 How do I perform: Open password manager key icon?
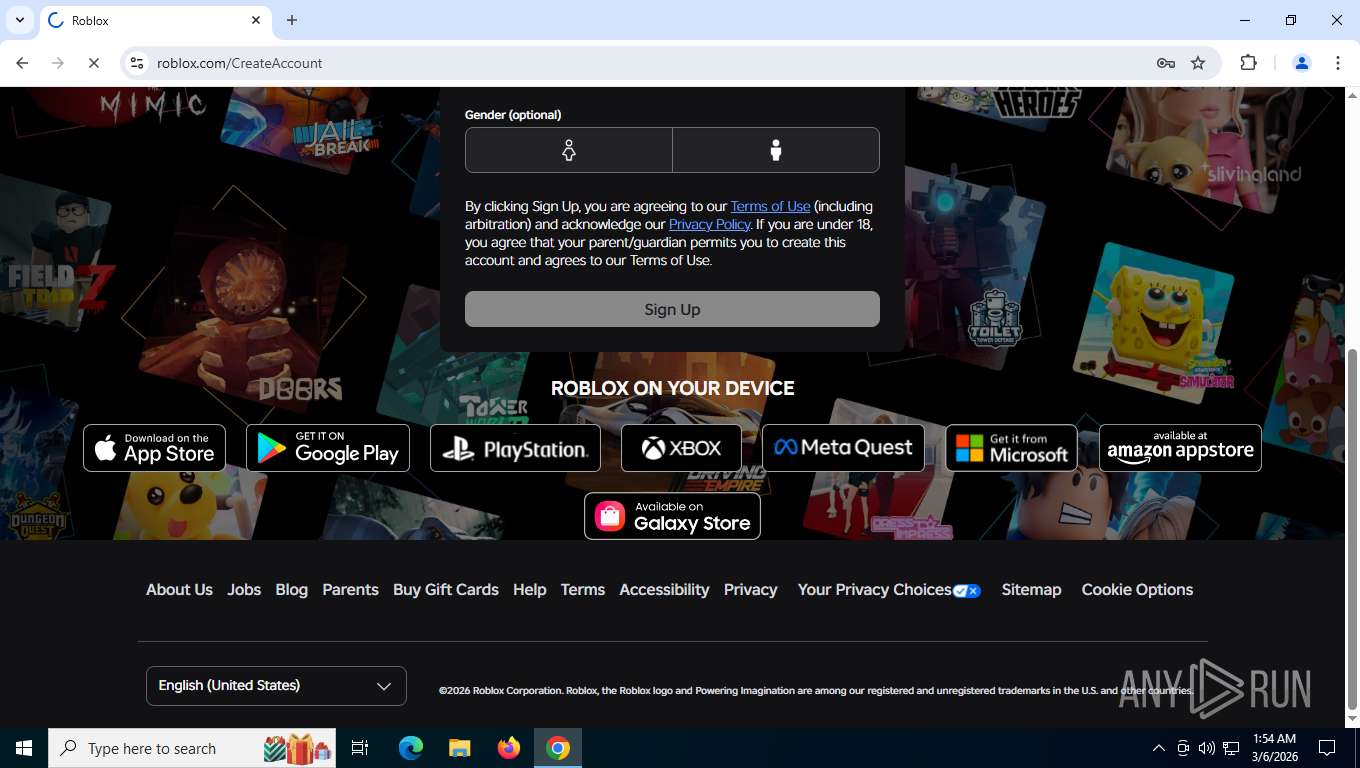pyautogui.click(x=1166, y=63)
